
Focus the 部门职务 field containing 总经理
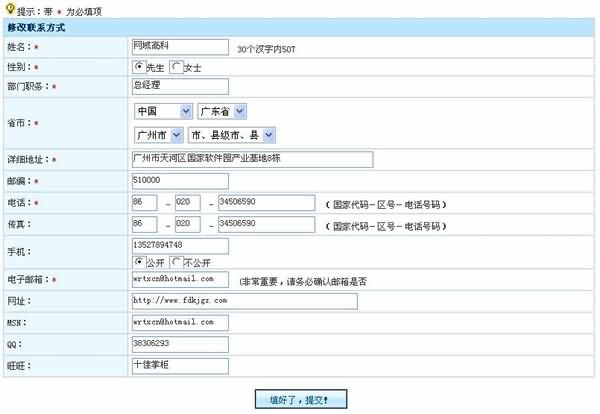180,86
